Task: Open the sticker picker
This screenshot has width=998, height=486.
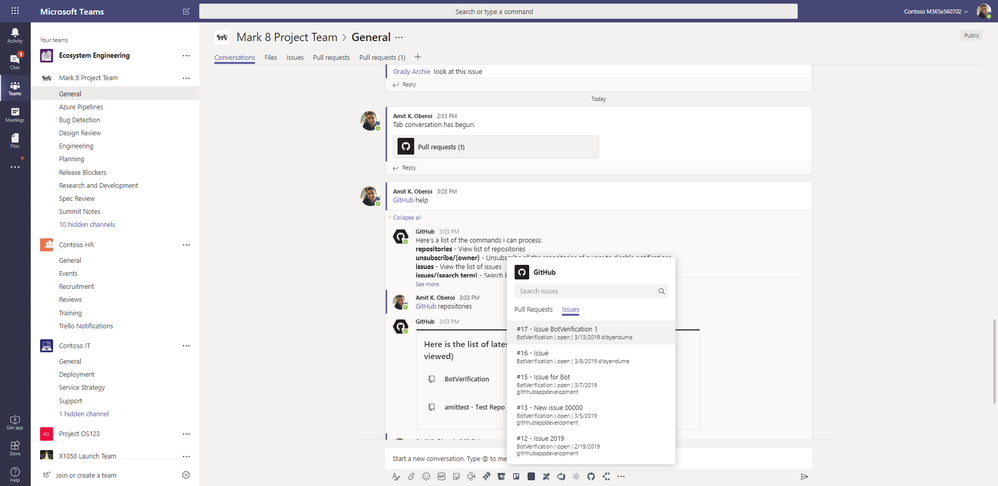Action: pyautogui.click(x=456, y=476)
